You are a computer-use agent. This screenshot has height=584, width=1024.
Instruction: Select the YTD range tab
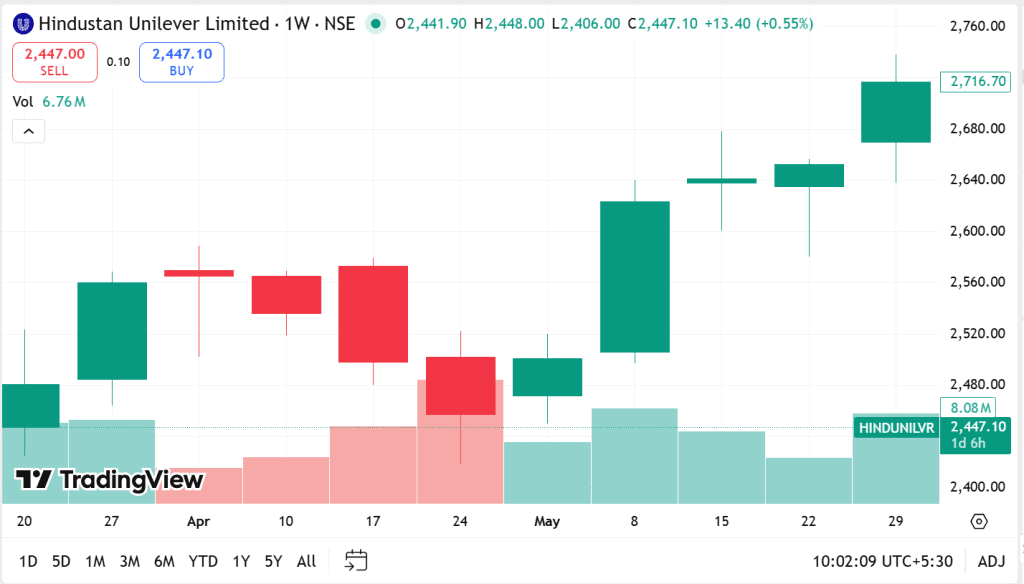click(x=203, y=561)
